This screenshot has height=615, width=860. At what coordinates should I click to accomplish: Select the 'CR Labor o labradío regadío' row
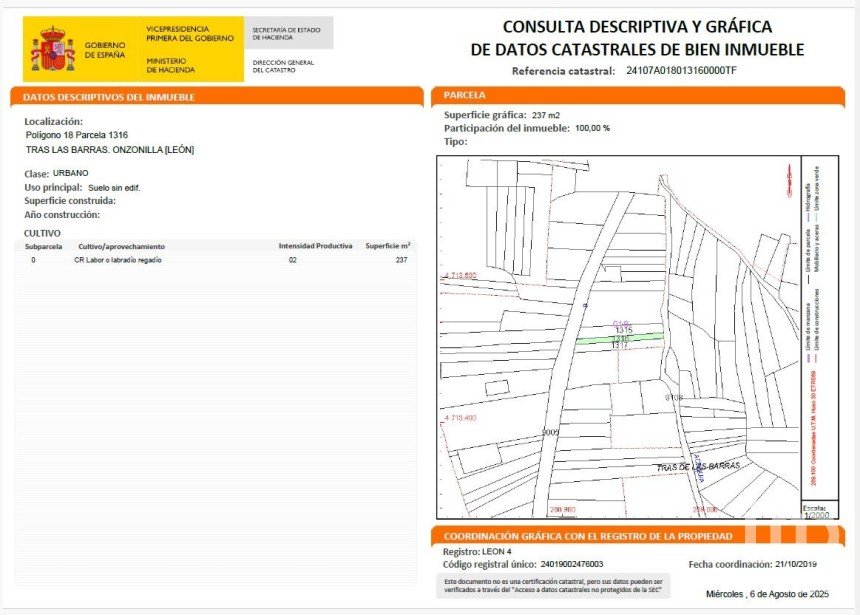click(x=118, y=260)
